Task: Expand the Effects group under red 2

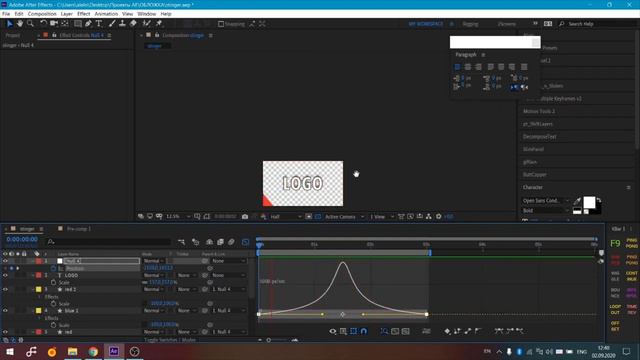Action: pos(40,297)
